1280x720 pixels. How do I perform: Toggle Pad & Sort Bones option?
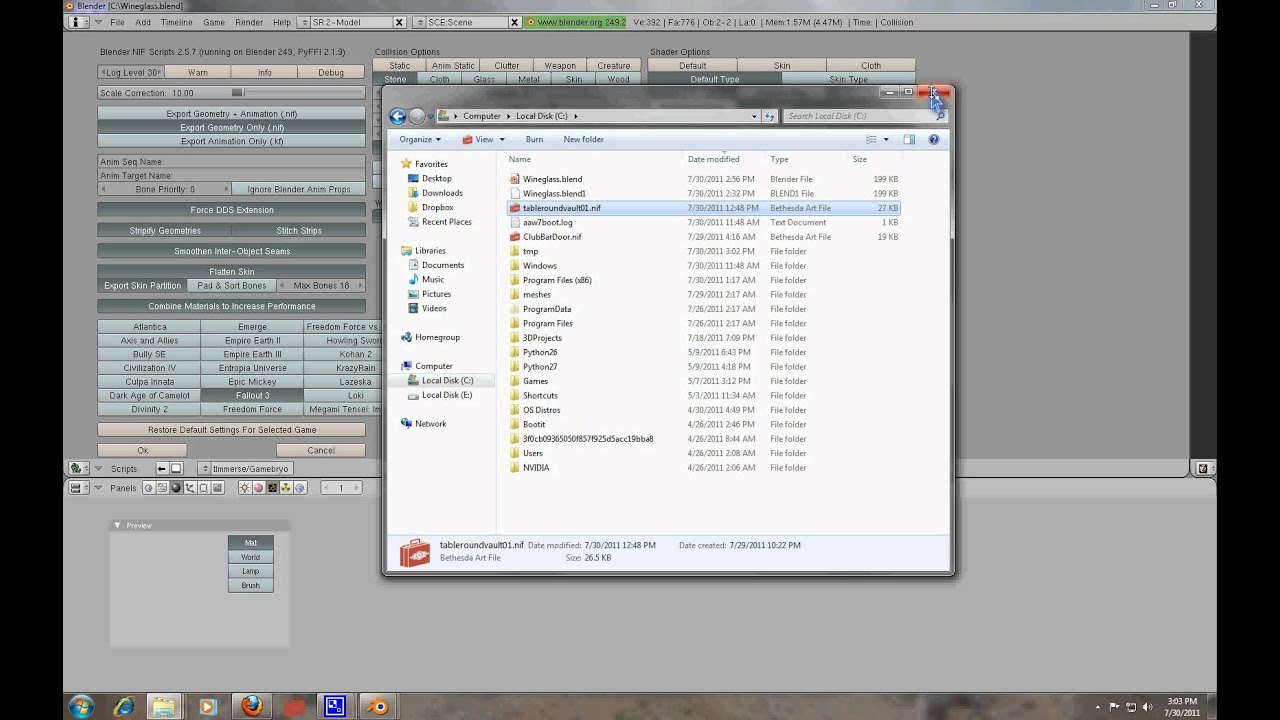pos(231,286)
